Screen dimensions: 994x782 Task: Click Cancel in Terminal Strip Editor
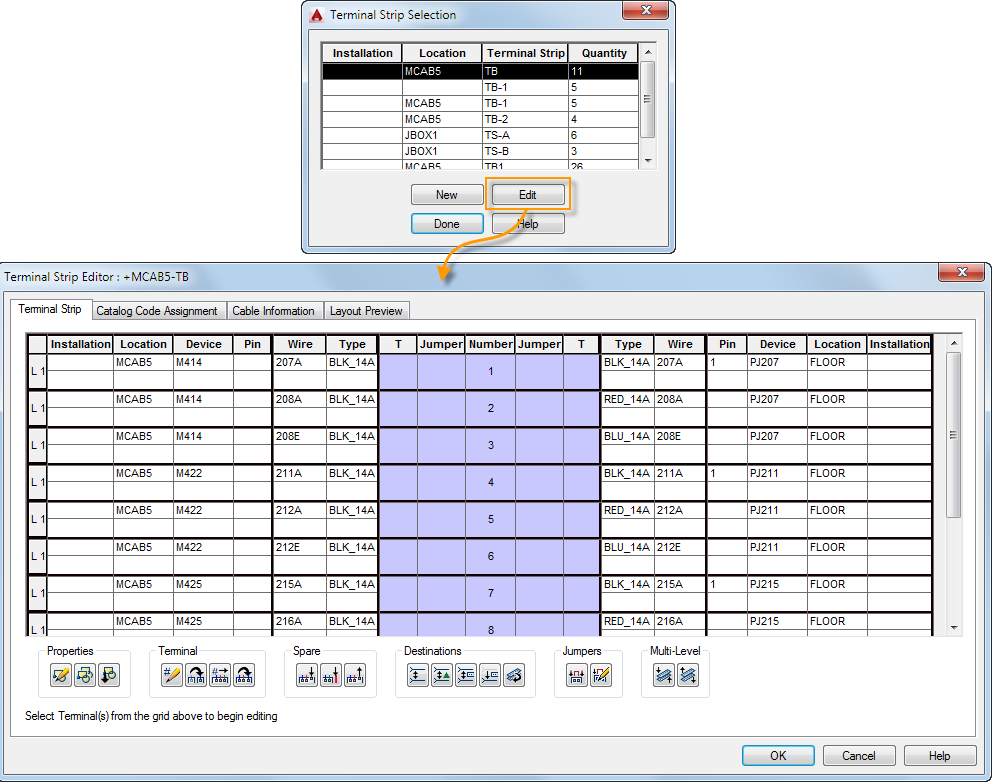point(859,755)
